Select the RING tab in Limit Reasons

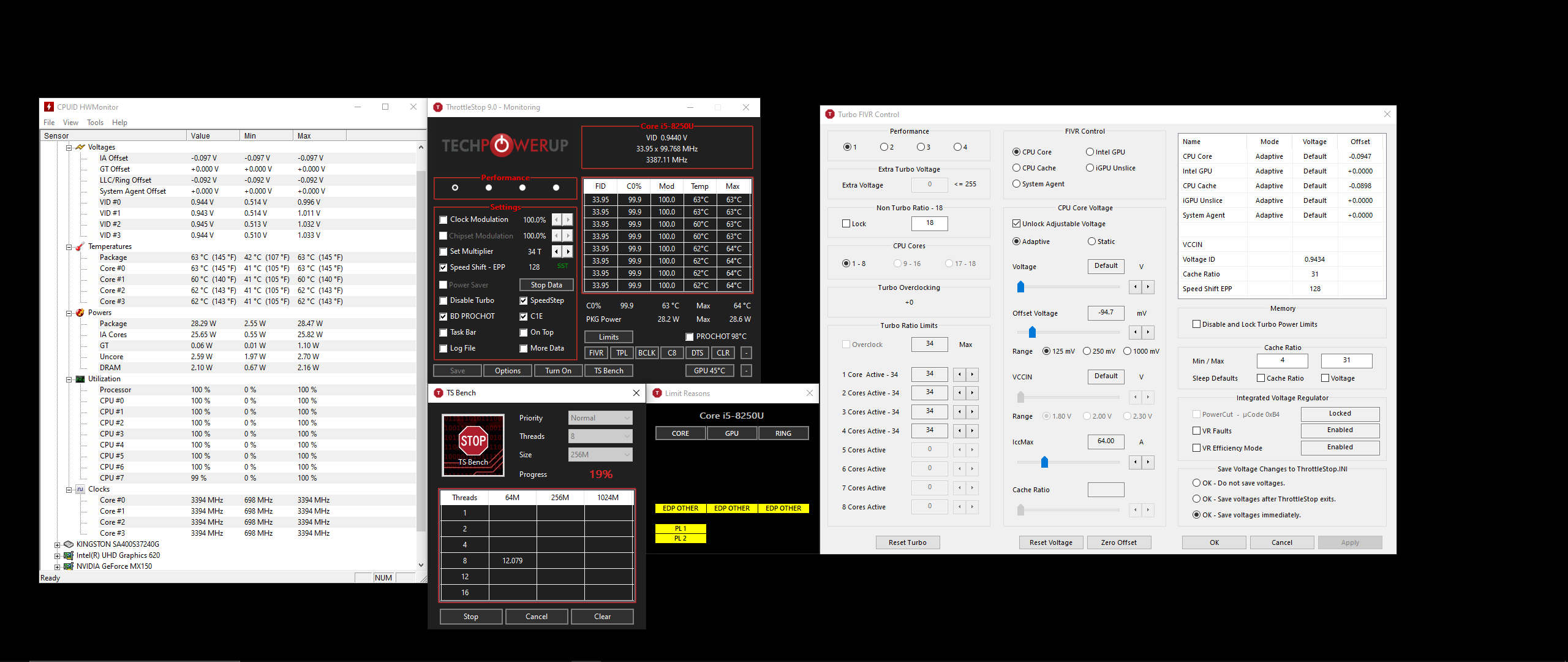coord(783,433)
